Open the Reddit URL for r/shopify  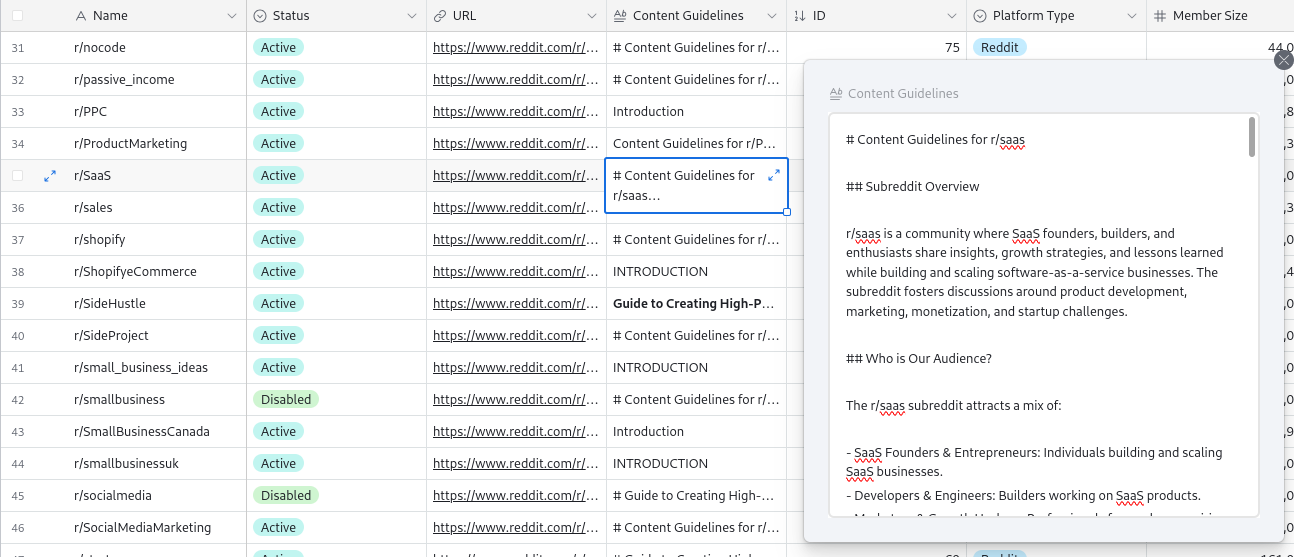coord(516,239)
